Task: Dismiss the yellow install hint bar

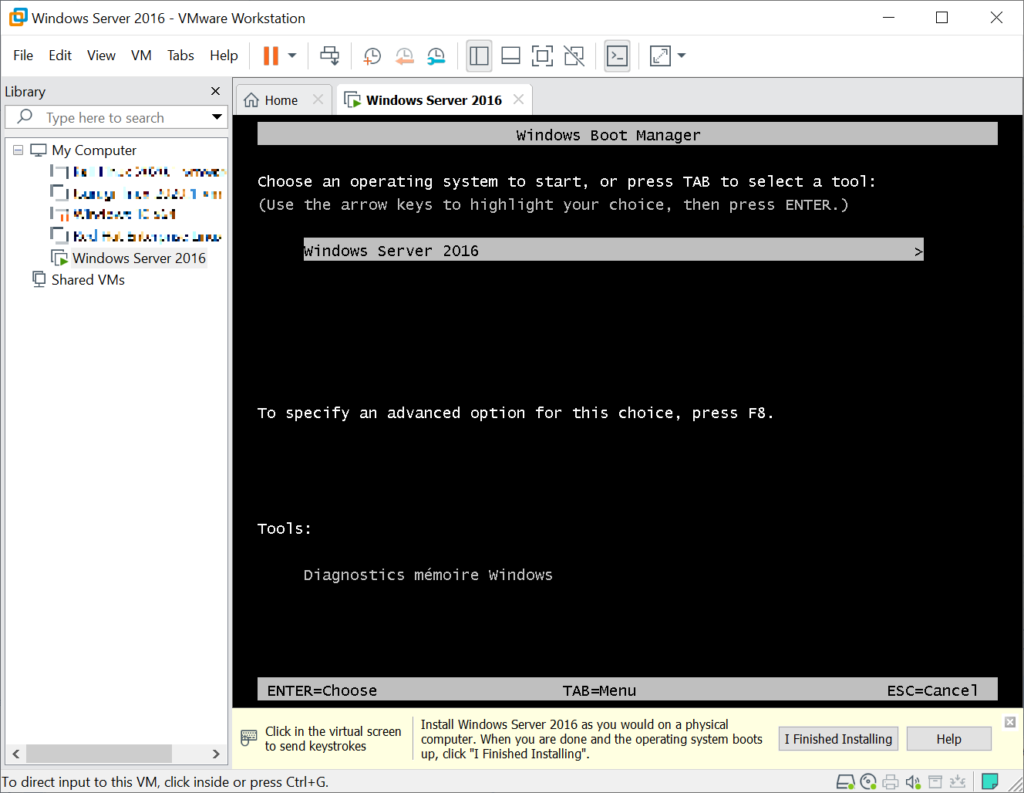Action: coord(1010,722)
